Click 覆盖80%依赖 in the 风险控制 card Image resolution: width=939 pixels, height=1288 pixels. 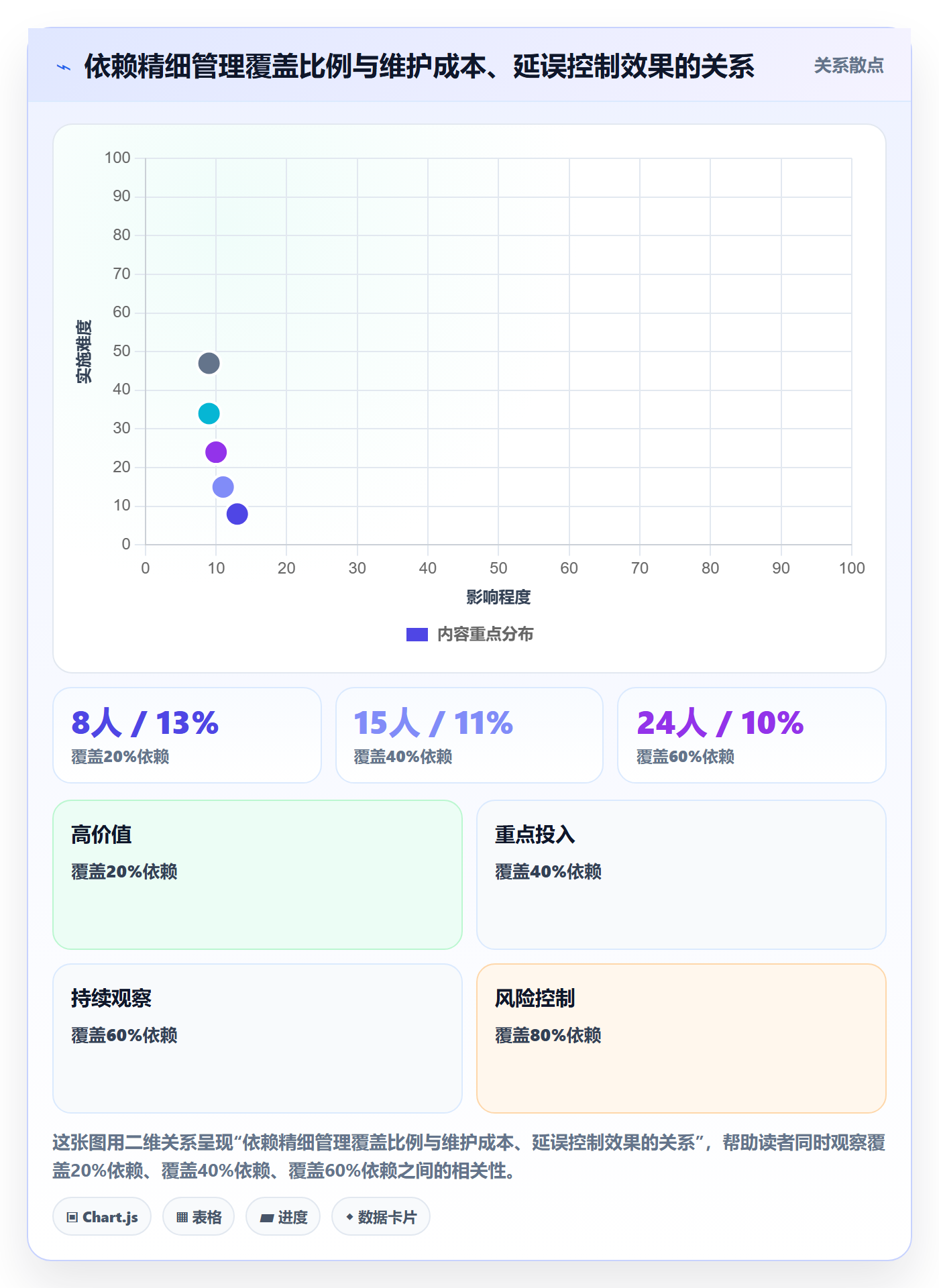coord(548,1035)
